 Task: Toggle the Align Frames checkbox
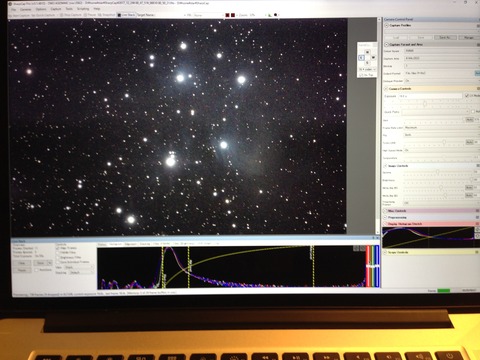coord(57,249)
